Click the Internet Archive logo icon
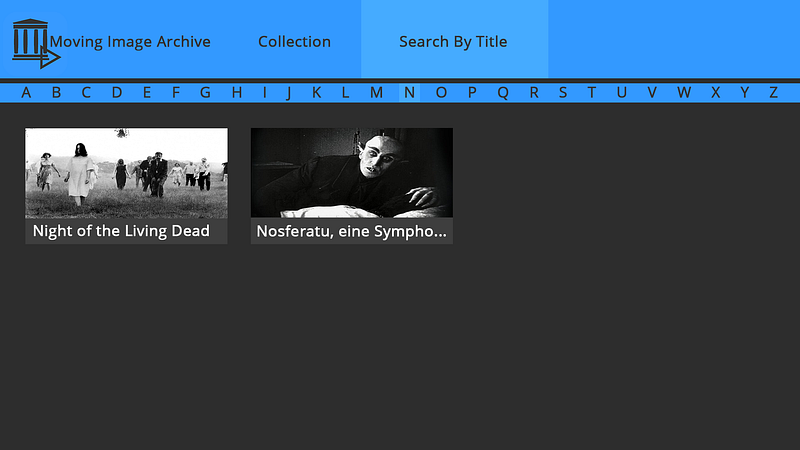The height and width of the screenshot is (450, 800). point(36,43)
